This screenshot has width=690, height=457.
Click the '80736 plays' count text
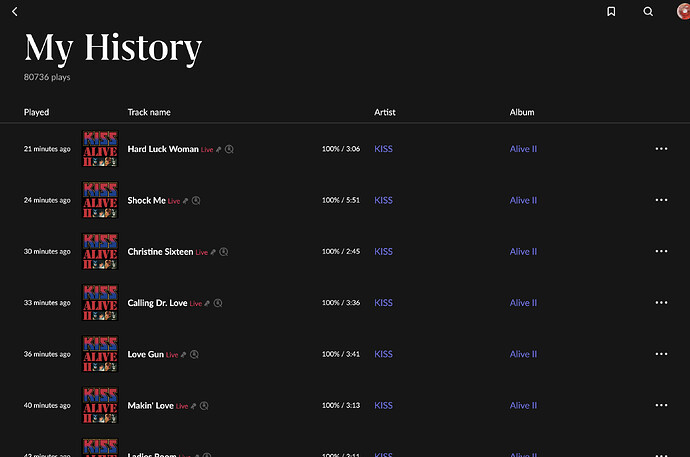pos(47,77)
